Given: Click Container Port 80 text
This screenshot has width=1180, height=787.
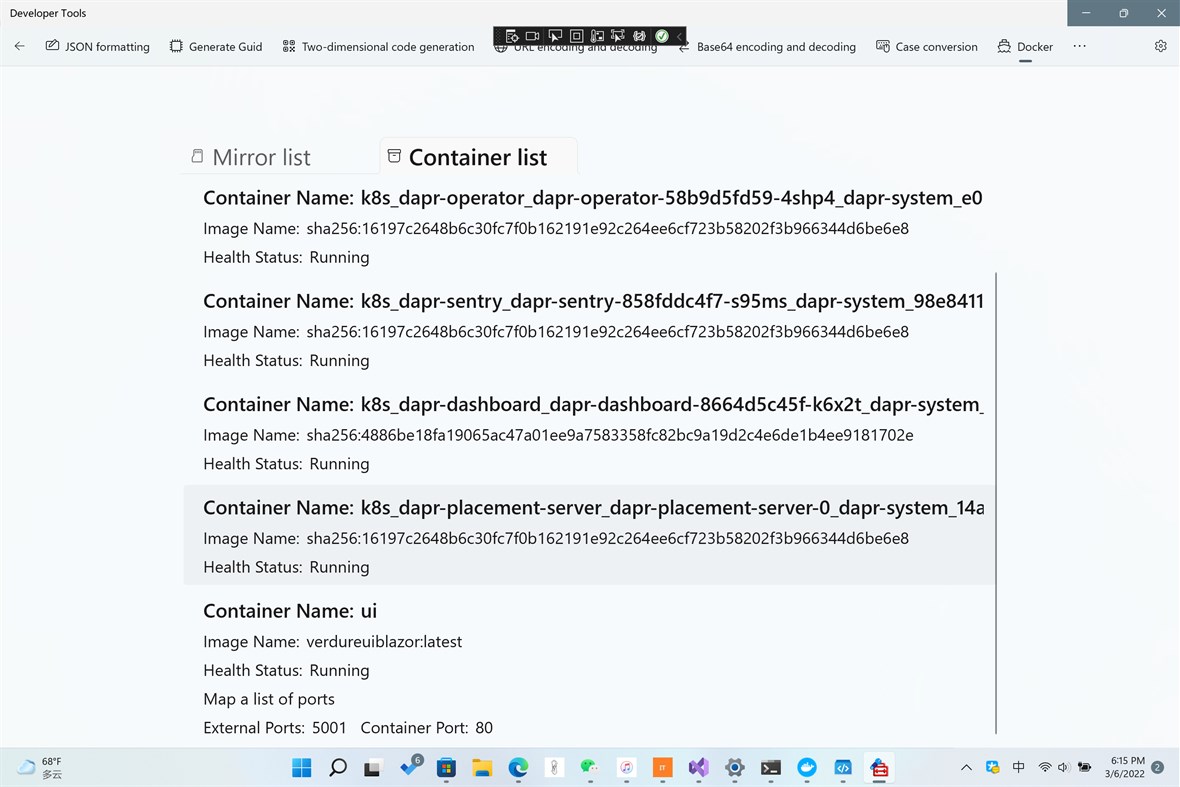Looking at the screenshot, I should pyautogui.click(x=427, y=728).
